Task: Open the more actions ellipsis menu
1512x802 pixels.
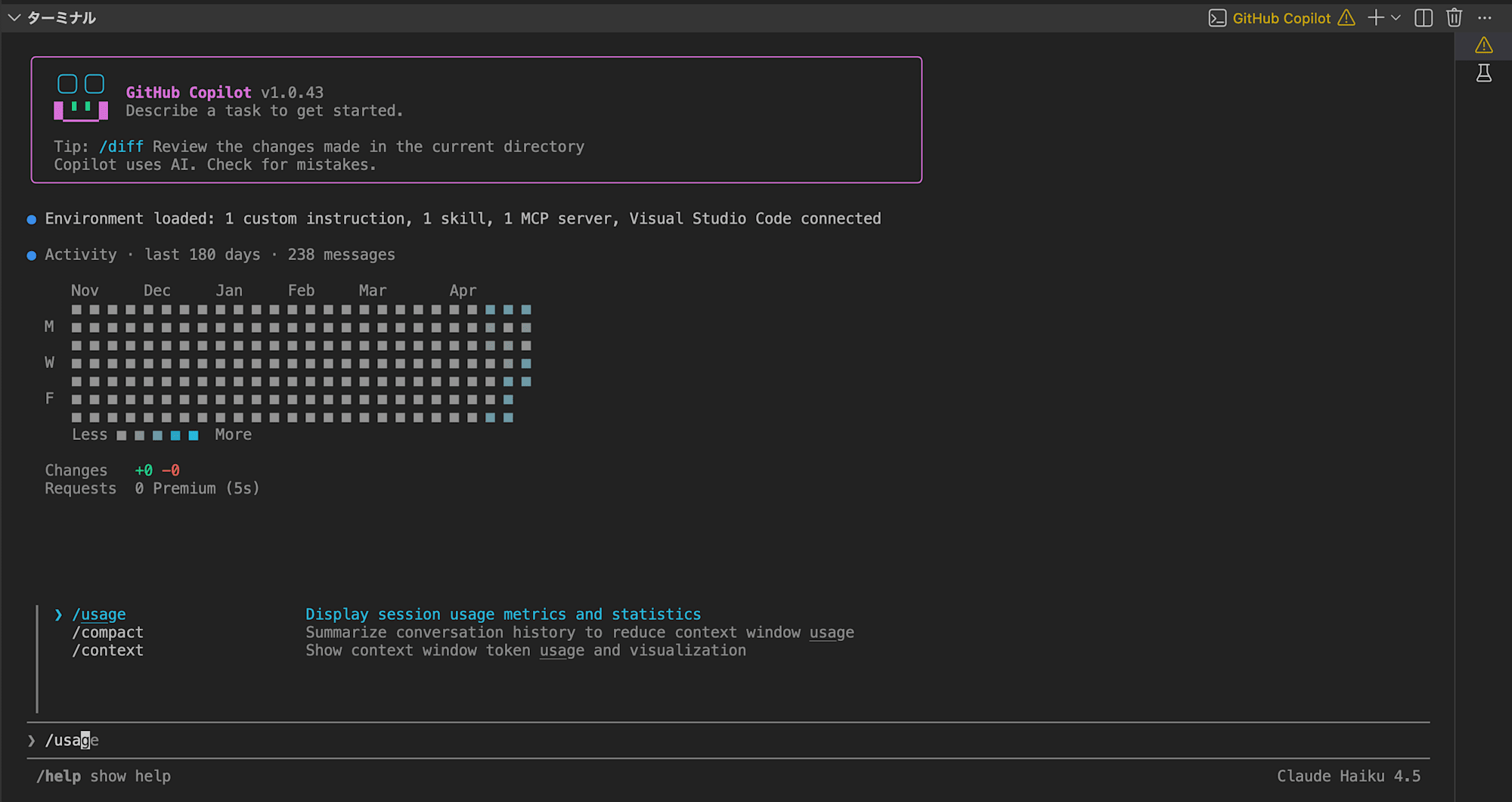Action: tap(1485, 17)
